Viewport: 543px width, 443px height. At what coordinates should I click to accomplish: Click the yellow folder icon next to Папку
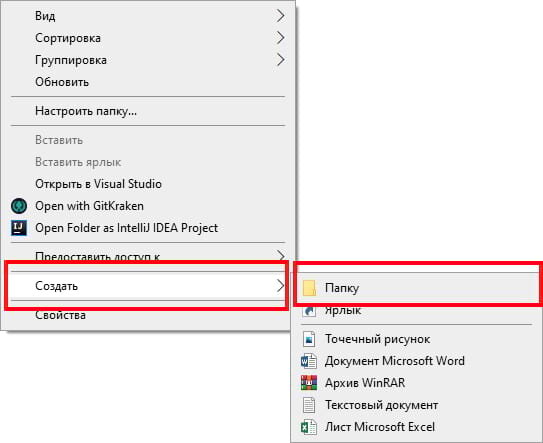point(309,288)
